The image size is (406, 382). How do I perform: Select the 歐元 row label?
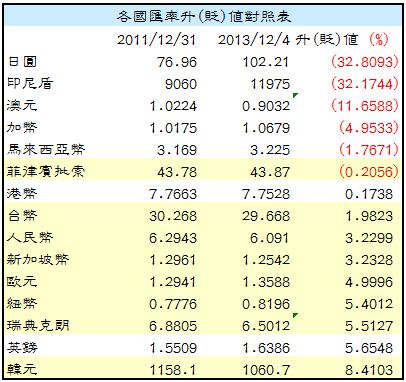point(22,282)
